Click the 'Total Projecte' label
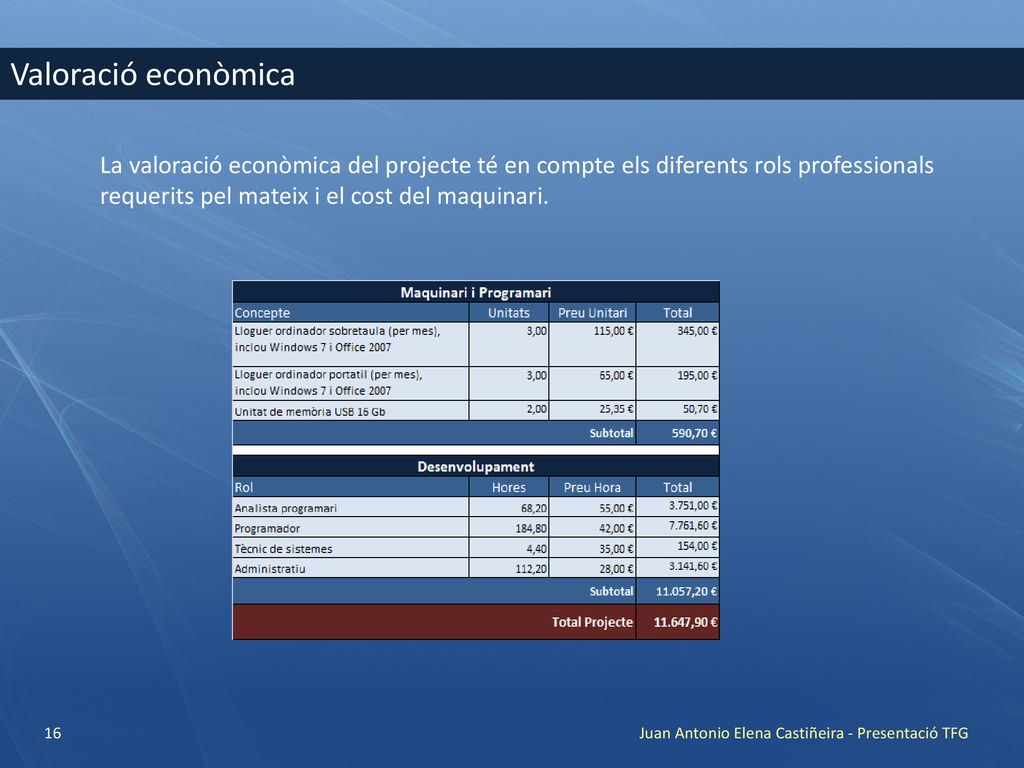This screenshot has width=1024, height=768. coord(592,622)
